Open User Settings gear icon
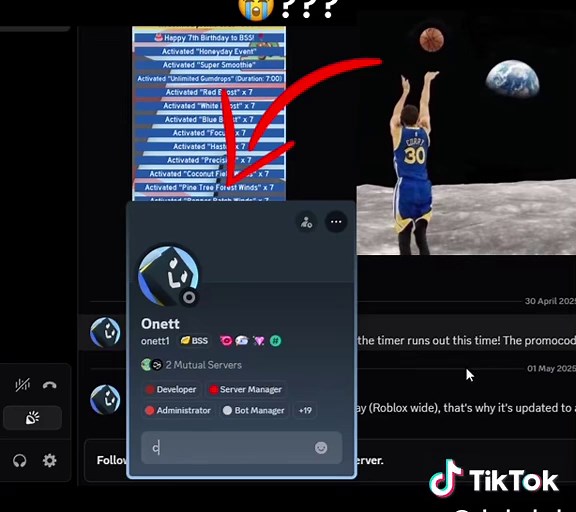The image size is (576, 512). coord(50,460)
